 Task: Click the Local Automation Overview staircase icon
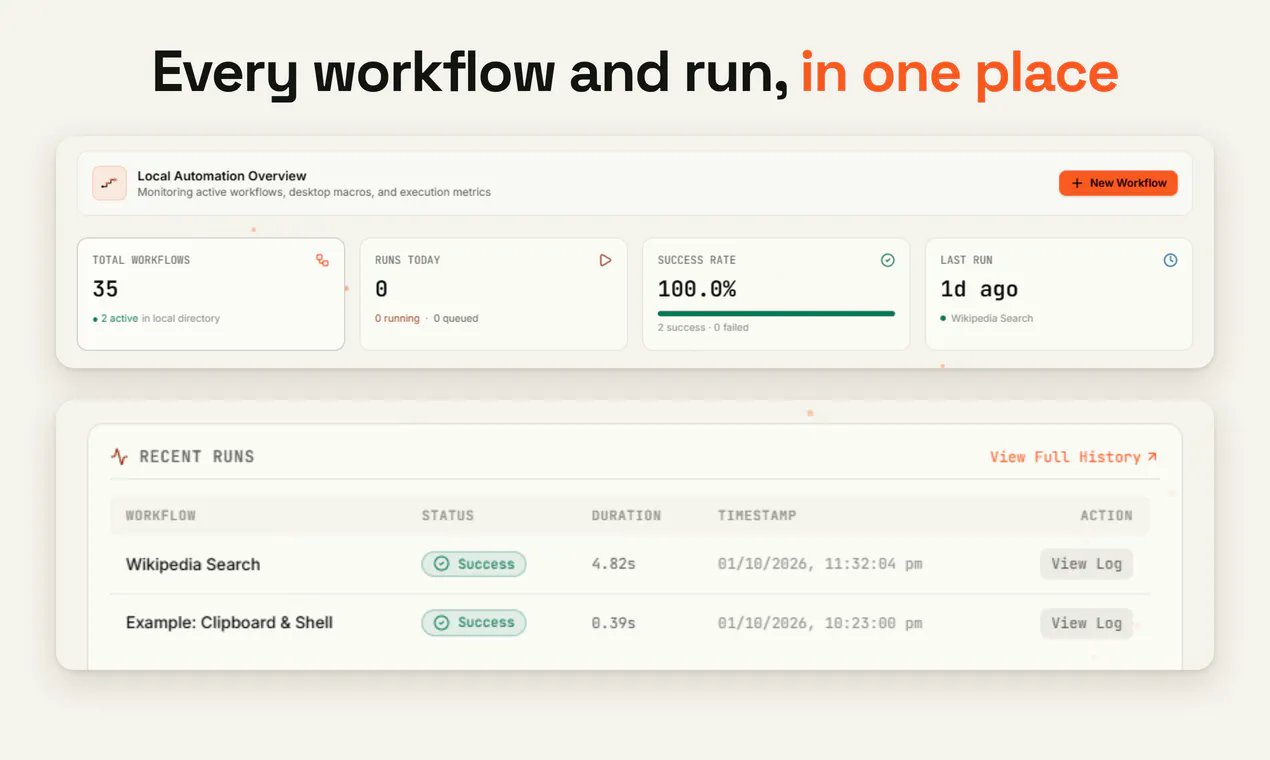pyautogui.click(x=109, y=183)
